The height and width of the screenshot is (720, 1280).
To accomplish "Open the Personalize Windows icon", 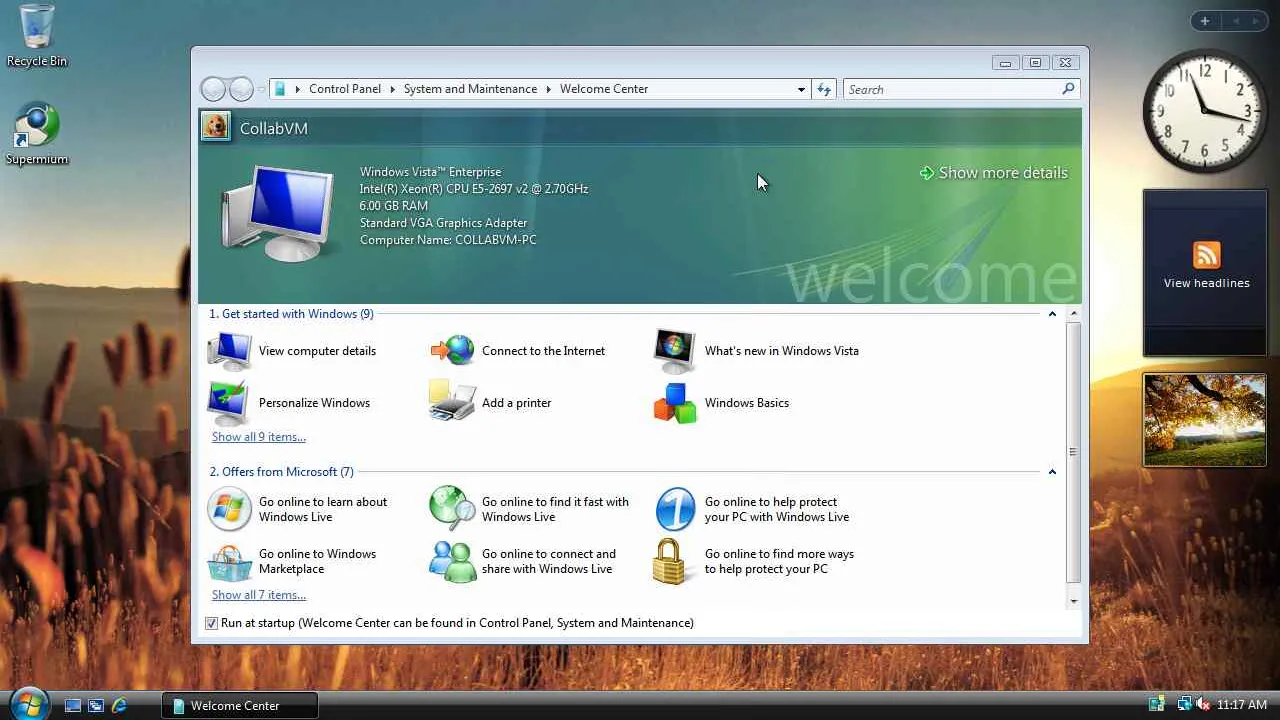I will click(x=229, y=403).
